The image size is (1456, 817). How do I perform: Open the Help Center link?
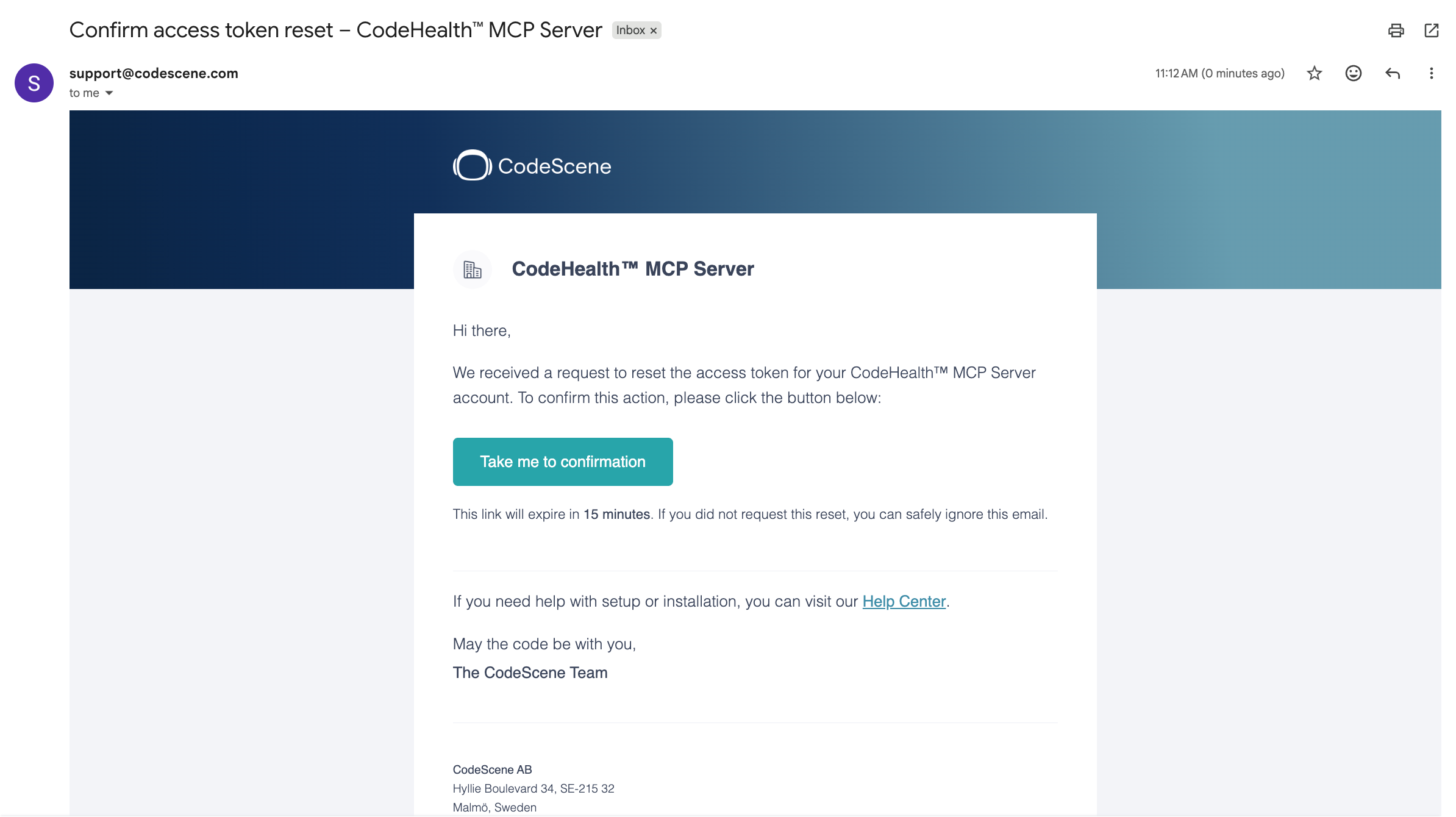click(904, 601)
